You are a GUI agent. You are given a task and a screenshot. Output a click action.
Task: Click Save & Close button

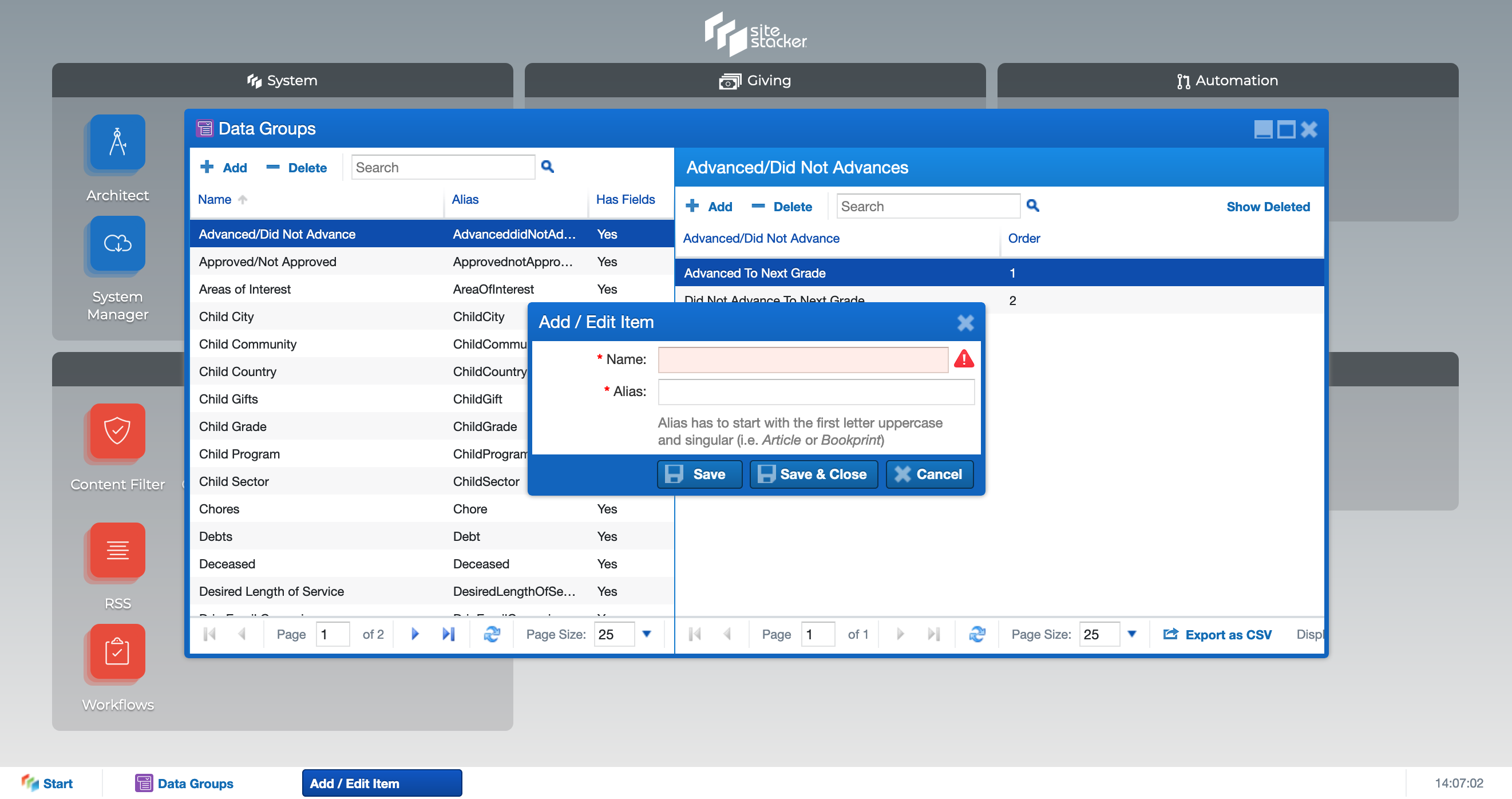coord(813,474)
